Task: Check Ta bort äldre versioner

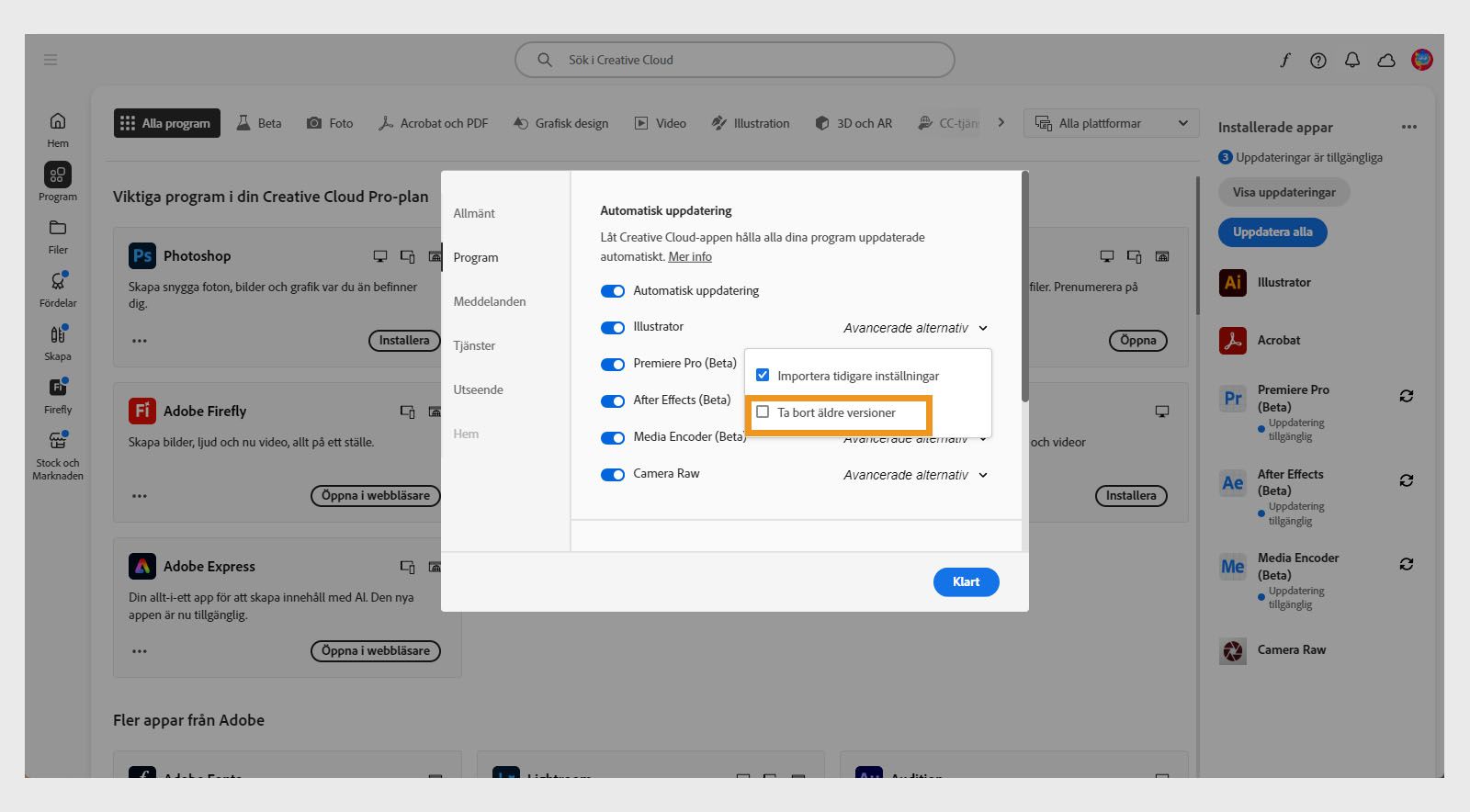Action: (x=763, y=412)
